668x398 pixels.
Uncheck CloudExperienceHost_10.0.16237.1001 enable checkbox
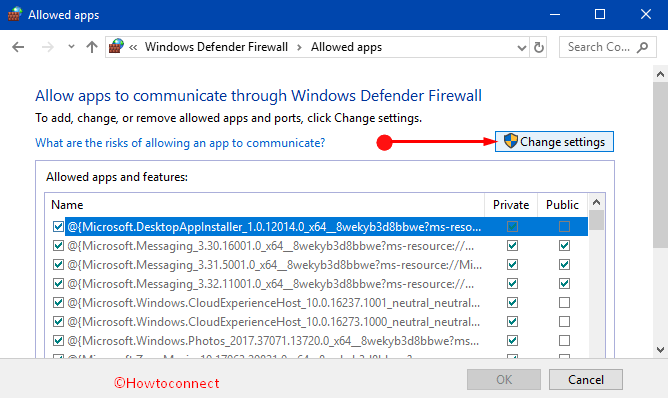tap(58, 303)
